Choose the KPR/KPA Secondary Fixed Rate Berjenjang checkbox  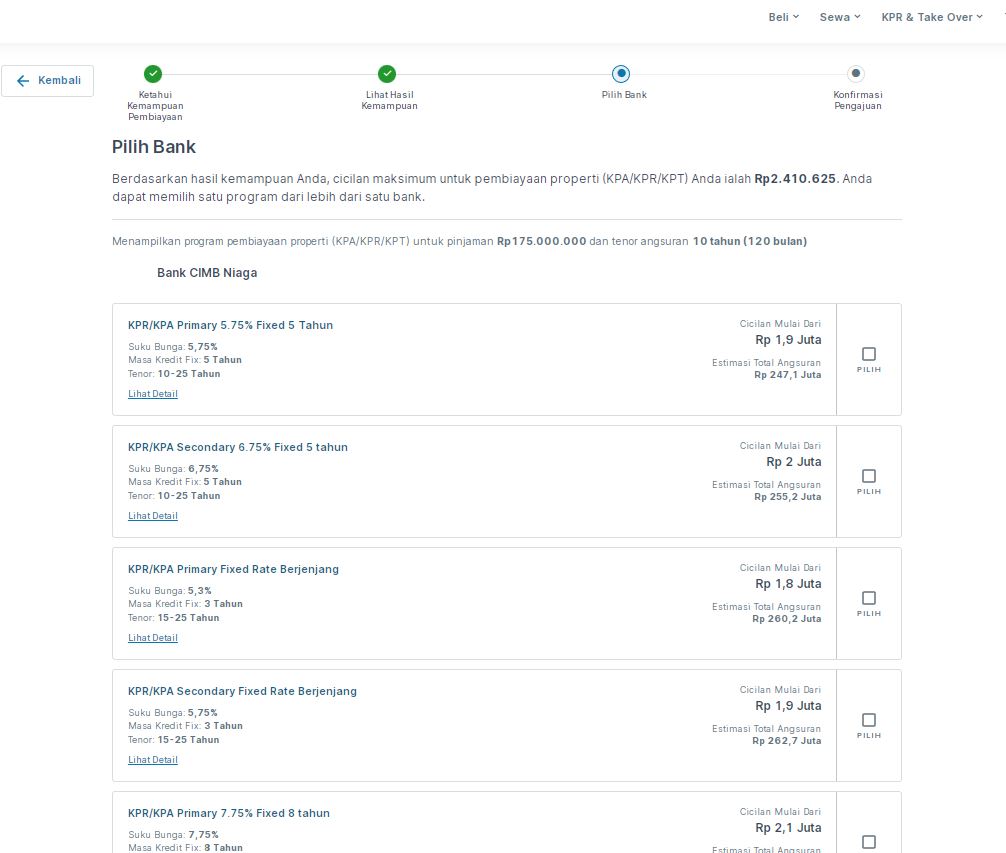868,720
